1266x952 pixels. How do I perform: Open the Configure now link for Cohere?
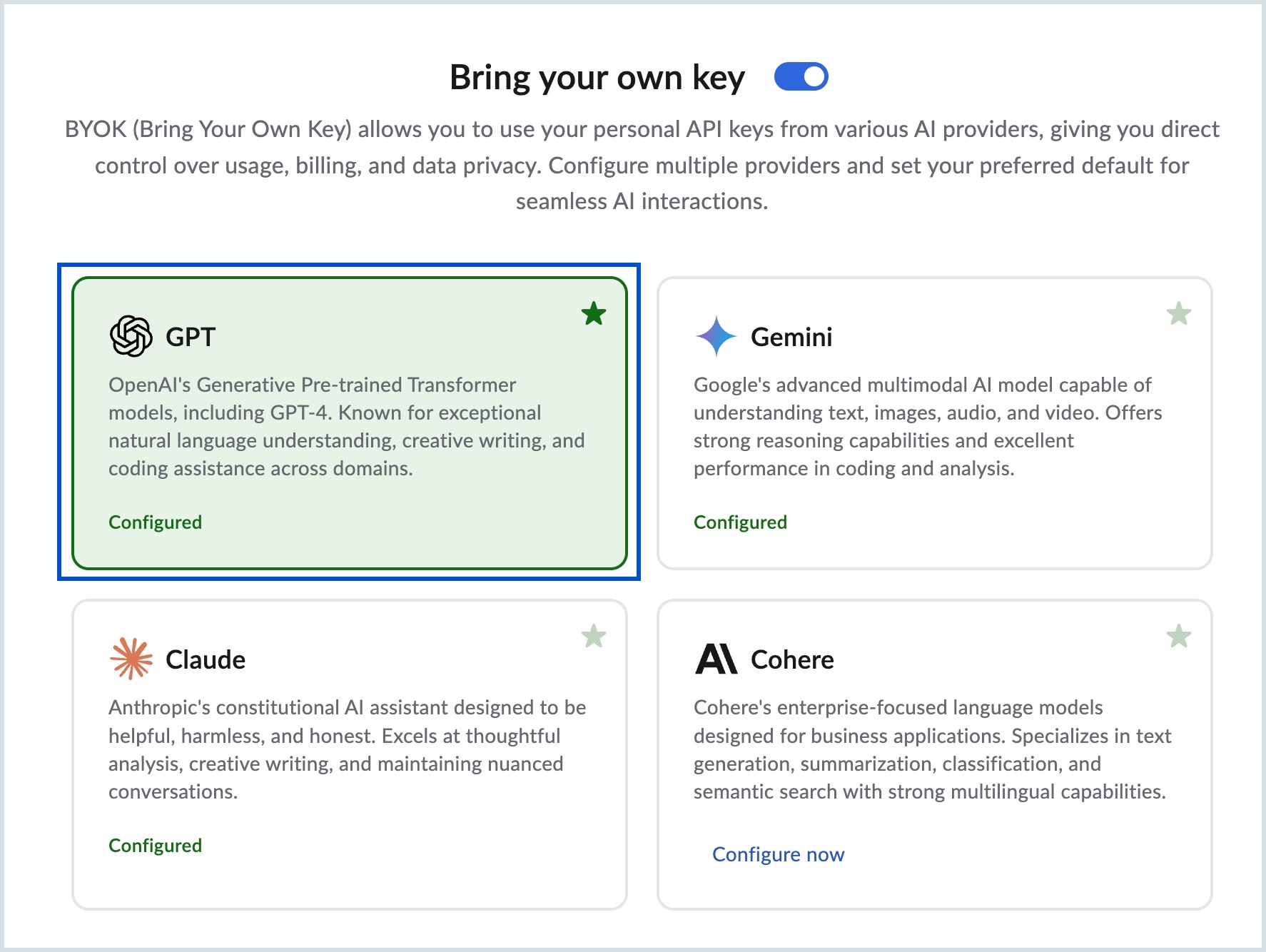click(x=778, y=854)
